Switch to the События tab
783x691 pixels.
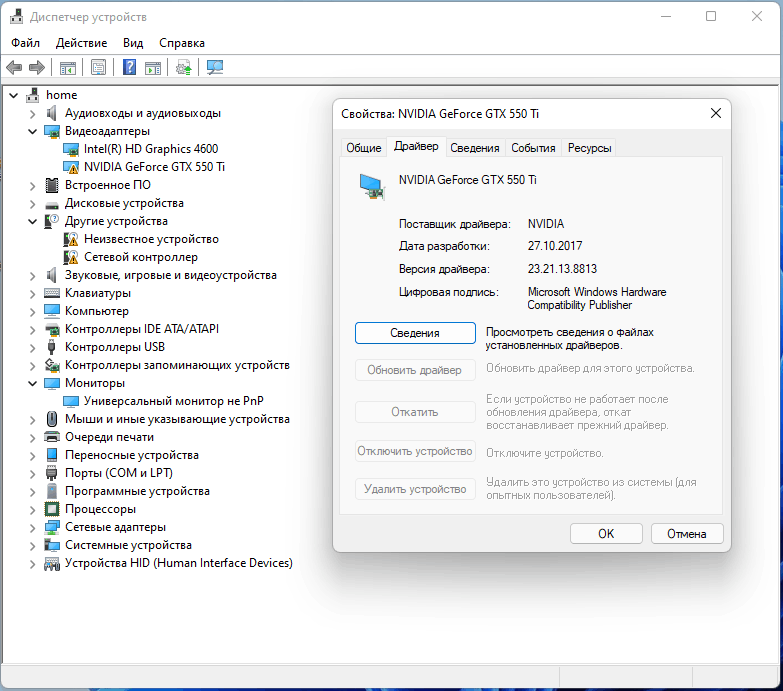(x=533, y=148)
